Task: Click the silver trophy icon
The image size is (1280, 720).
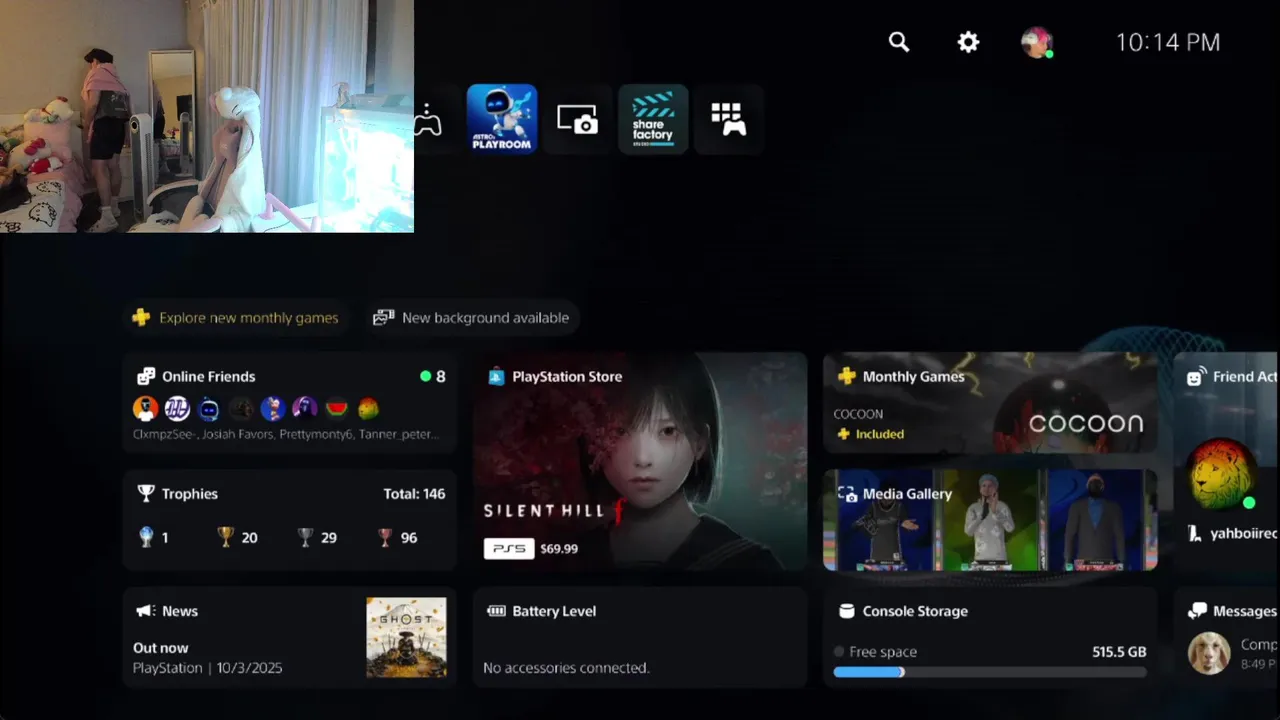Action: (x=306, y=537)
